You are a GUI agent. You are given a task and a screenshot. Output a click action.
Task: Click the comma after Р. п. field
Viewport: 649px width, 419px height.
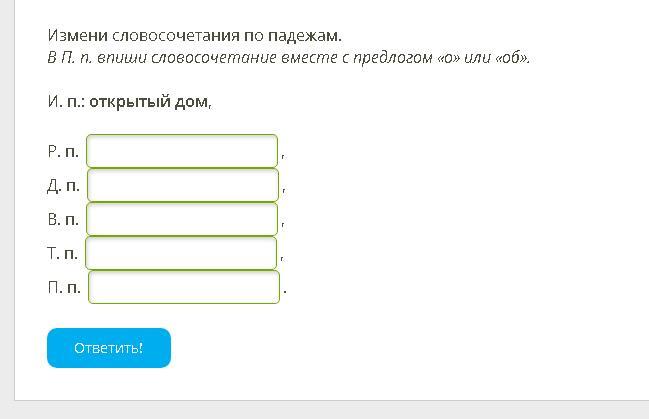(283, 156)
